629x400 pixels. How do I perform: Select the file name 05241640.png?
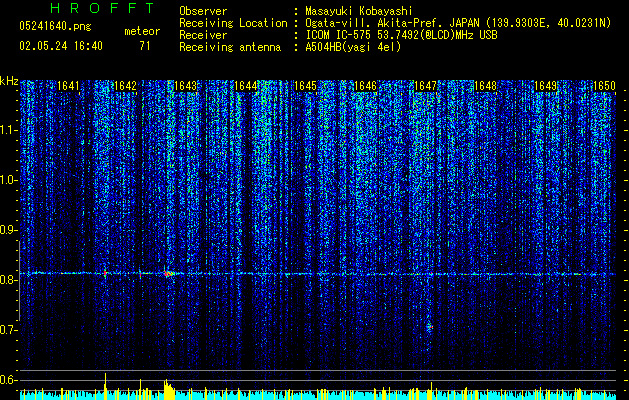(55, 26)
